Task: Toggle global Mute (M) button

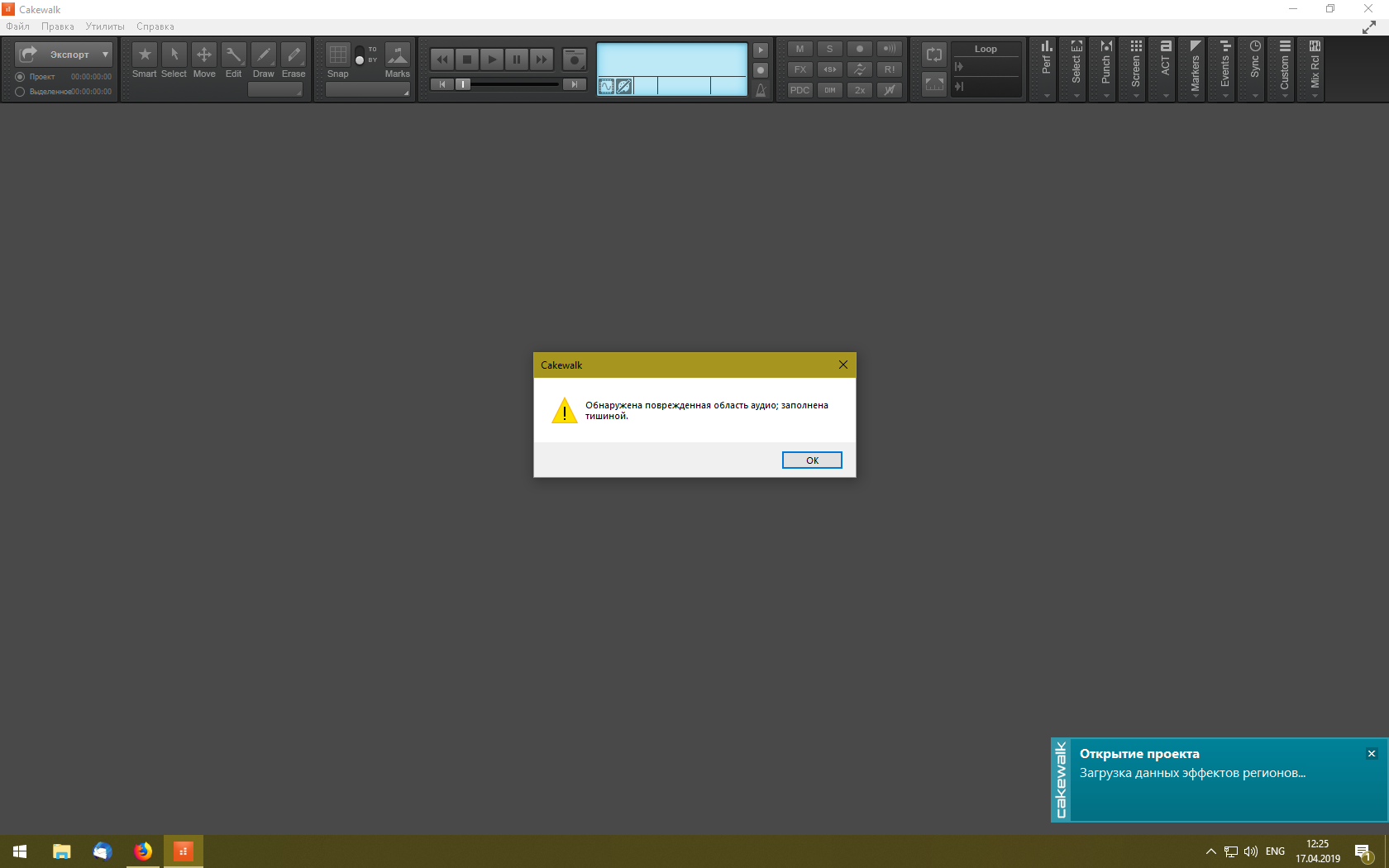Action: click(800, 49)
